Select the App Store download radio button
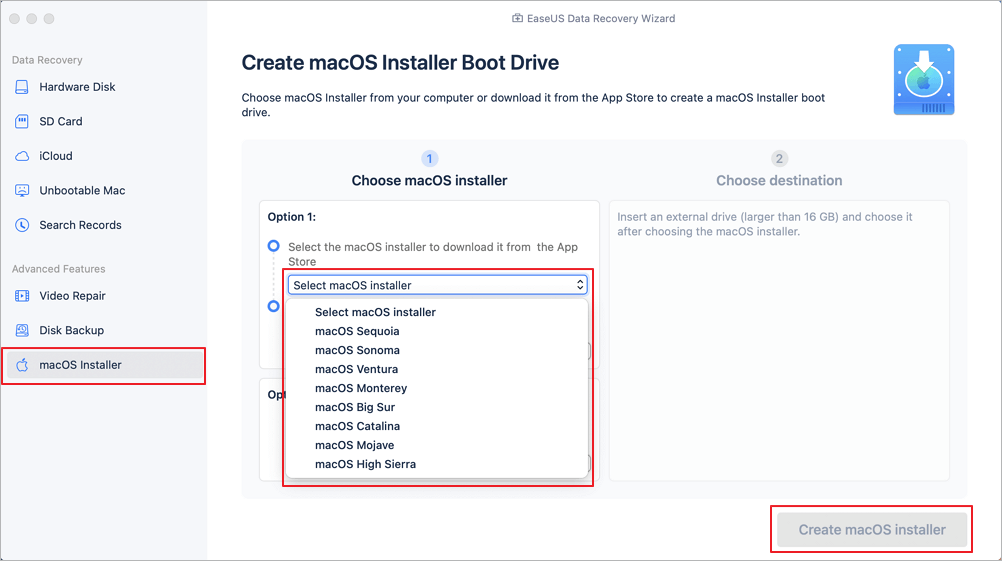1002x561 pixels. (273, 246)
